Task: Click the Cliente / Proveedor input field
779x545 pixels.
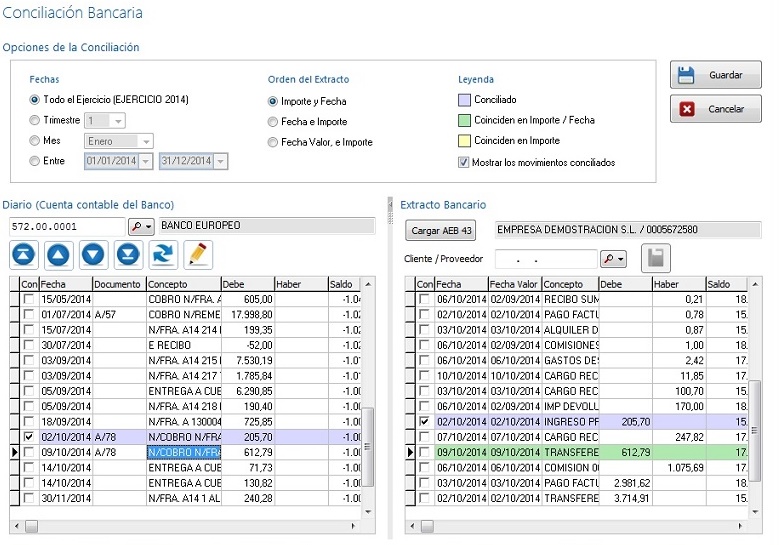Action: [x=544, y=259]
